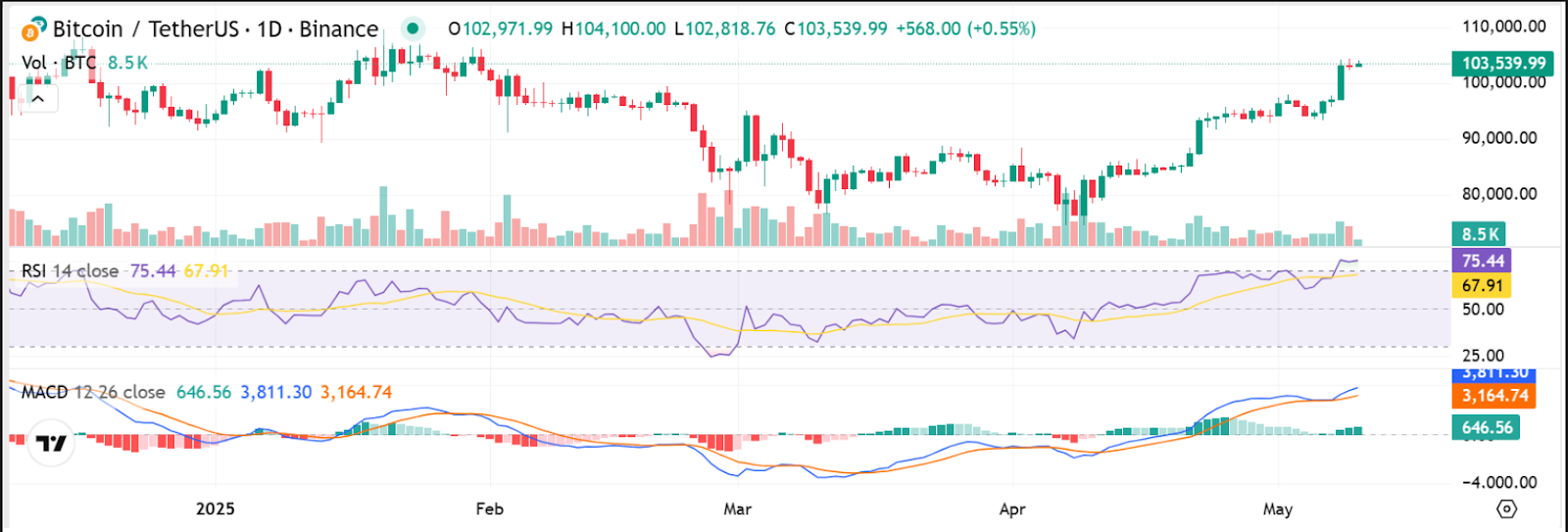
Task: Click the open price O102,971.99
Action: click(x=501, y=29)
